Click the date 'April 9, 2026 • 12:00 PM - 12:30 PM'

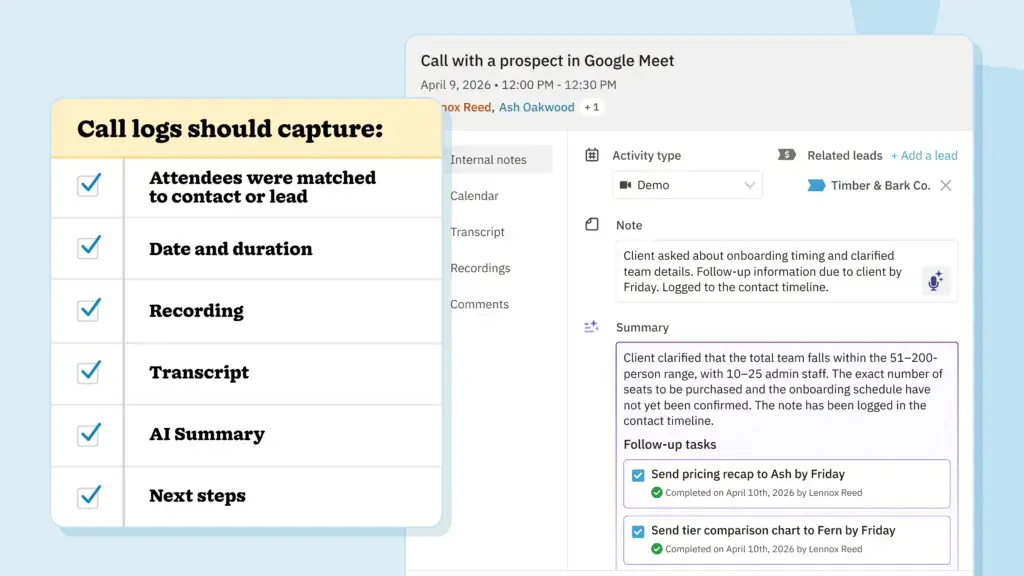point(519,85)
